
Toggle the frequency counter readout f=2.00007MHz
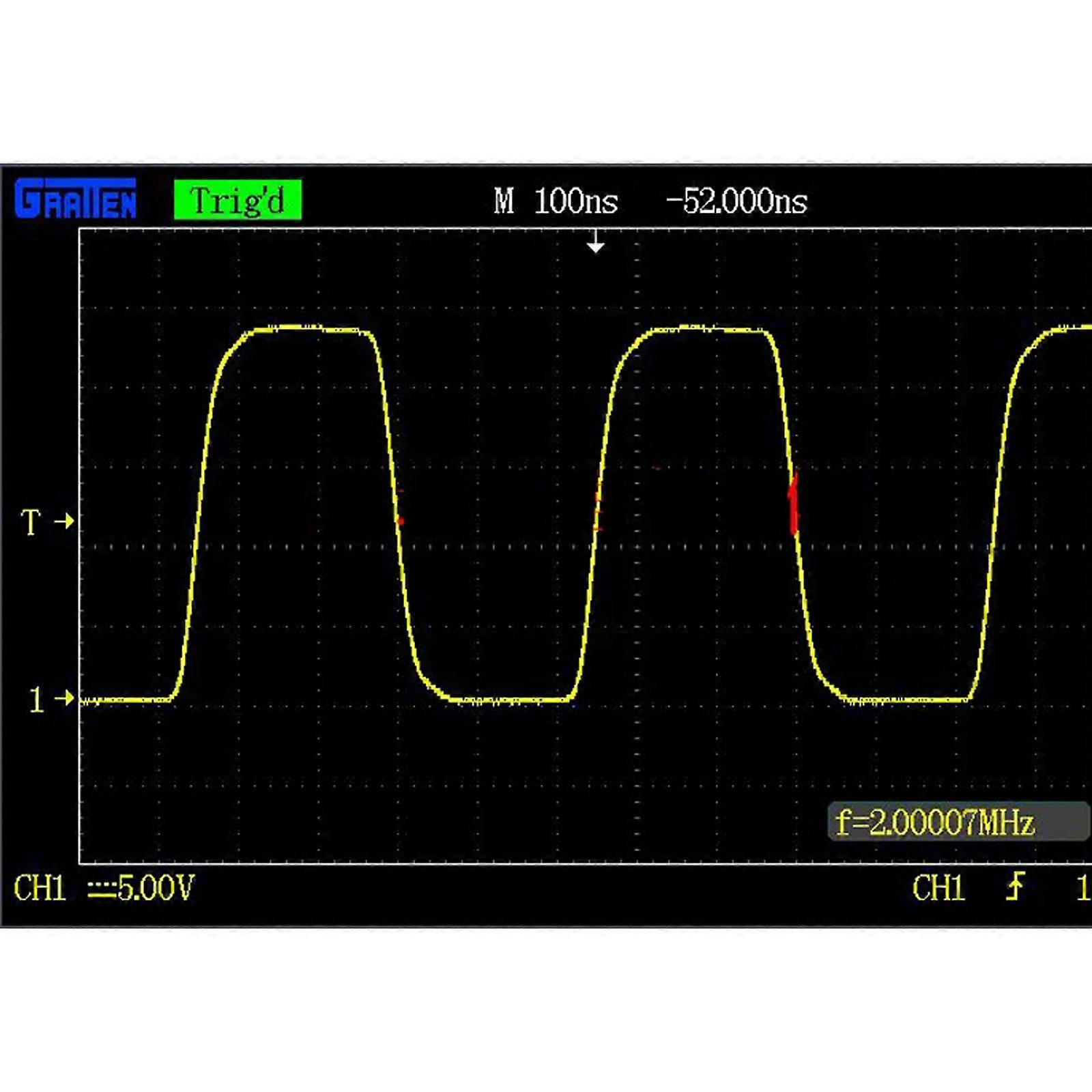click(x=935, y=824)
